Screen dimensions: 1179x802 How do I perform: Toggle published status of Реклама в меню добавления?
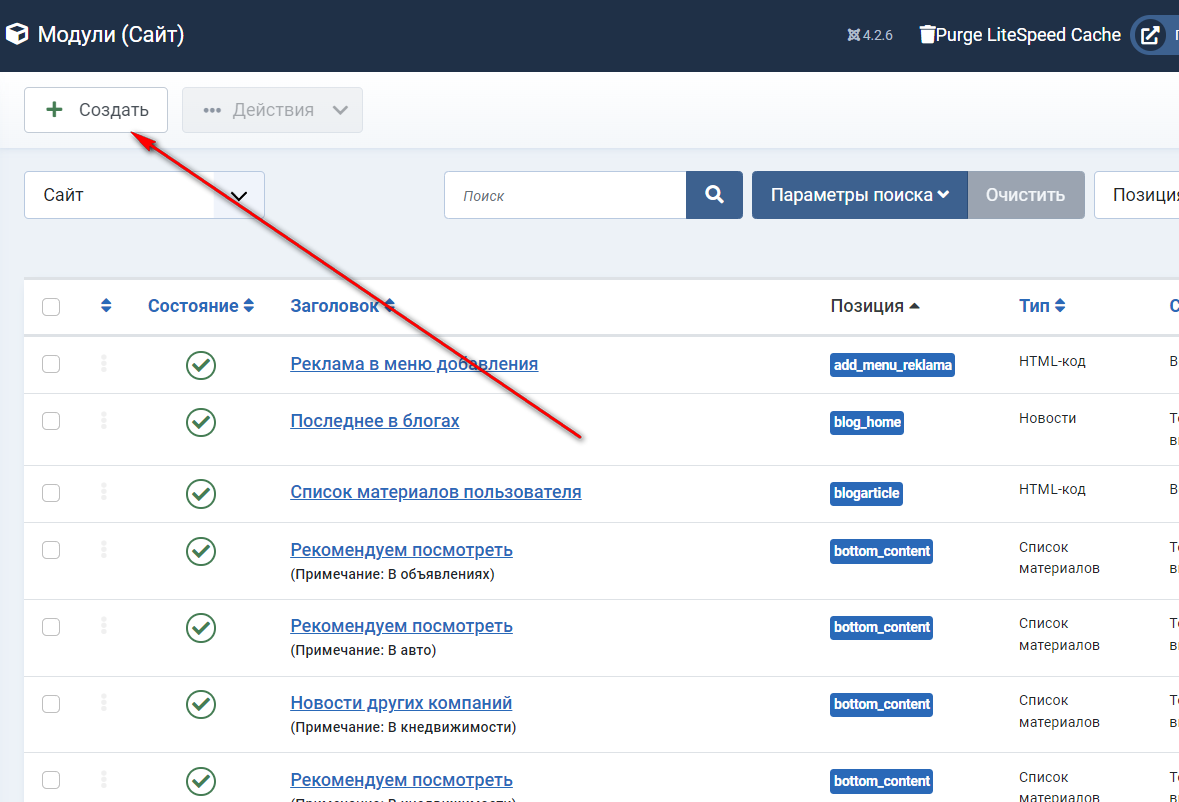tap(201, 365)
